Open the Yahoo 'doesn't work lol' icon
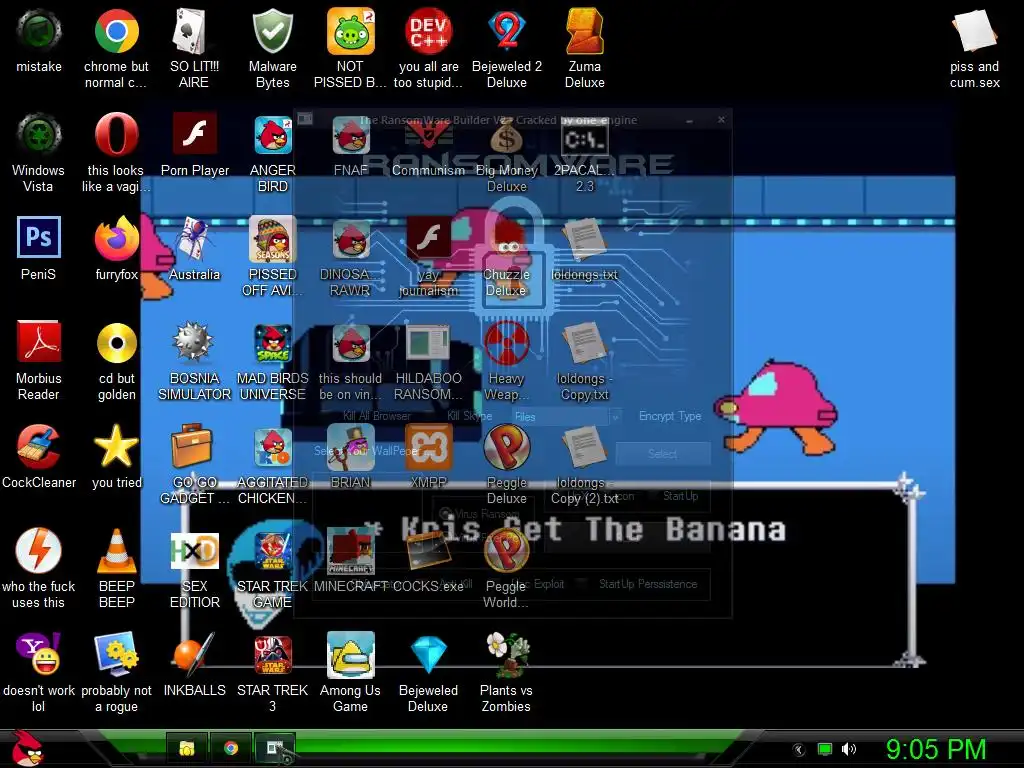The image size is (1024, 768). click(x=39, y=654)
